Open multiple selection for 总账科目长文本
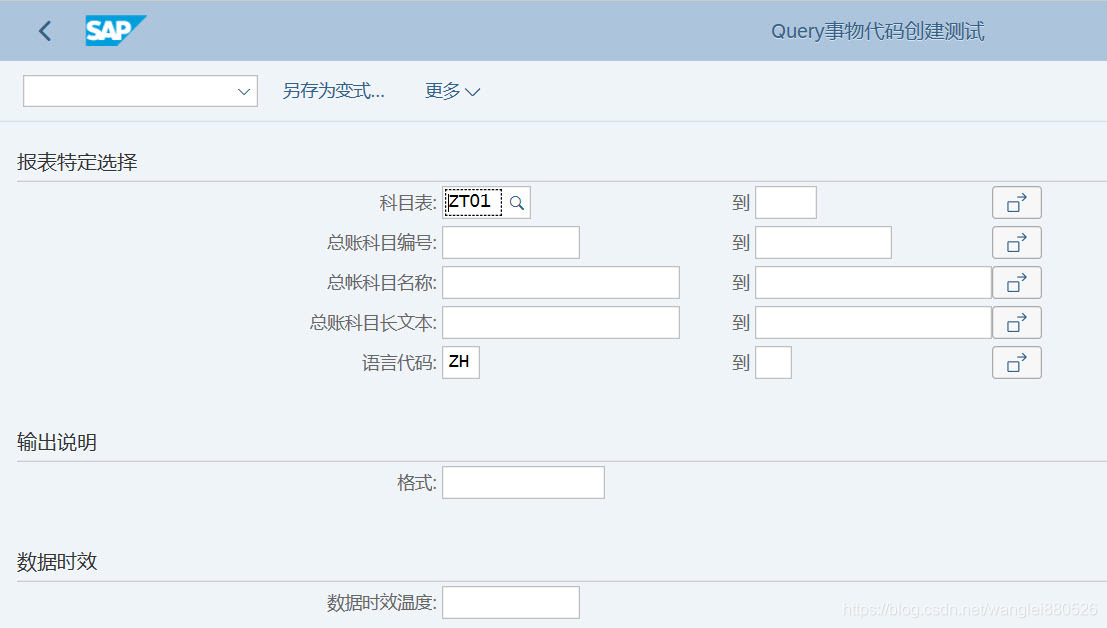 tap(1016, 322)
